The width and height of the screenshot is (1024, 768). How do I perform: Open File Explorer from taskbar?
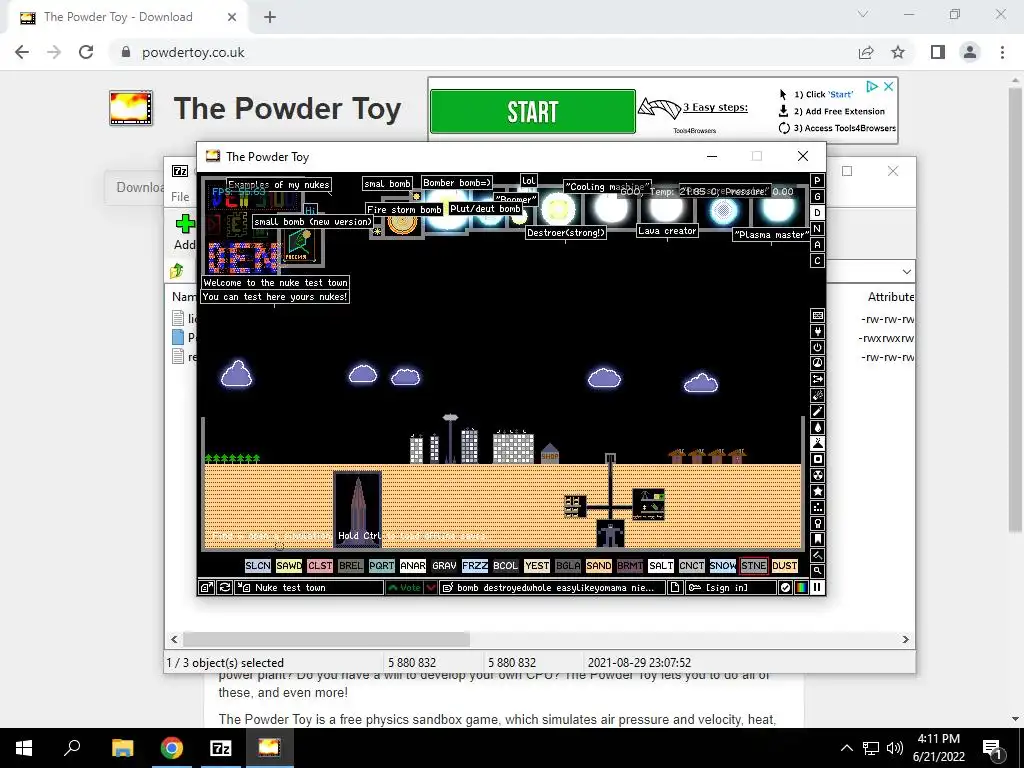coord(122,748)
